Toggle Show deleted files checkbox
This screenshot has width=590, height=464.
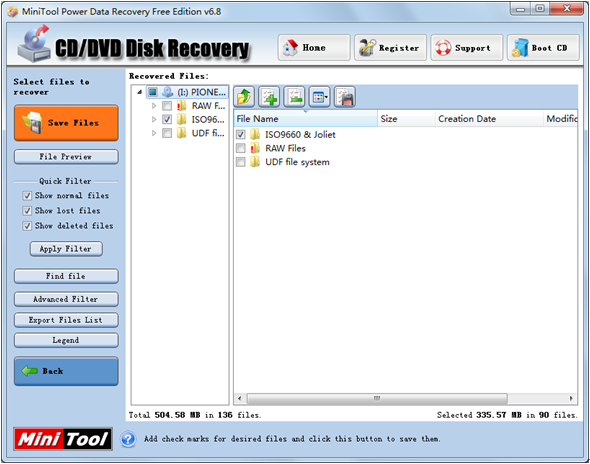point(27,226)
